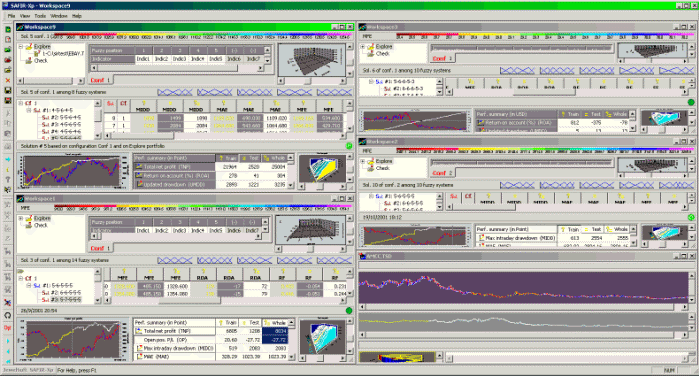
Task: Click the red 'Opt' icon in left toolbar
Action: pyautogui.click(x=8, y=327)
